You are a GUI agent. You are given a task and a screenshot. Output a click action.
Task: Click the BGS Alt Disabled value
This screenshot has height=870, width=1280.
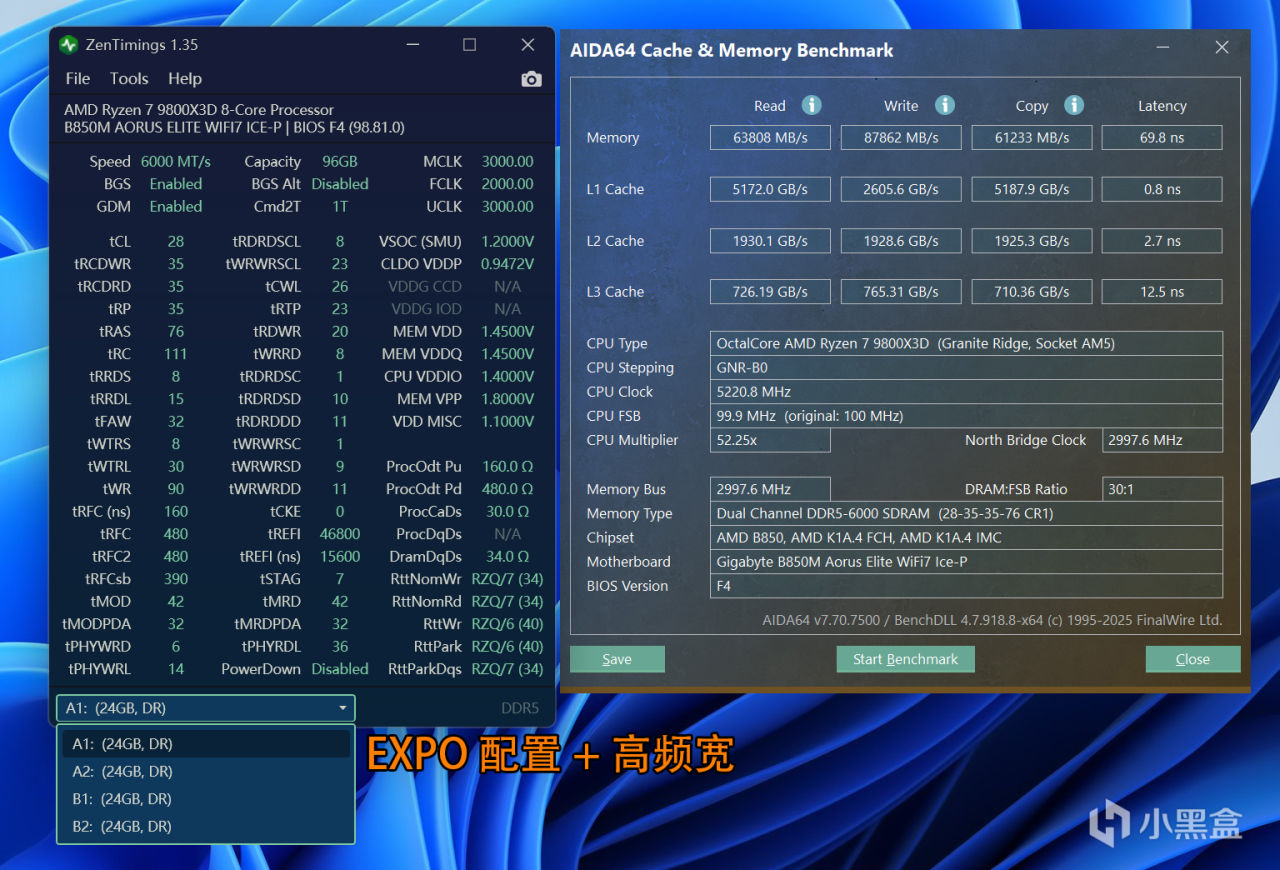pos(340,184)
